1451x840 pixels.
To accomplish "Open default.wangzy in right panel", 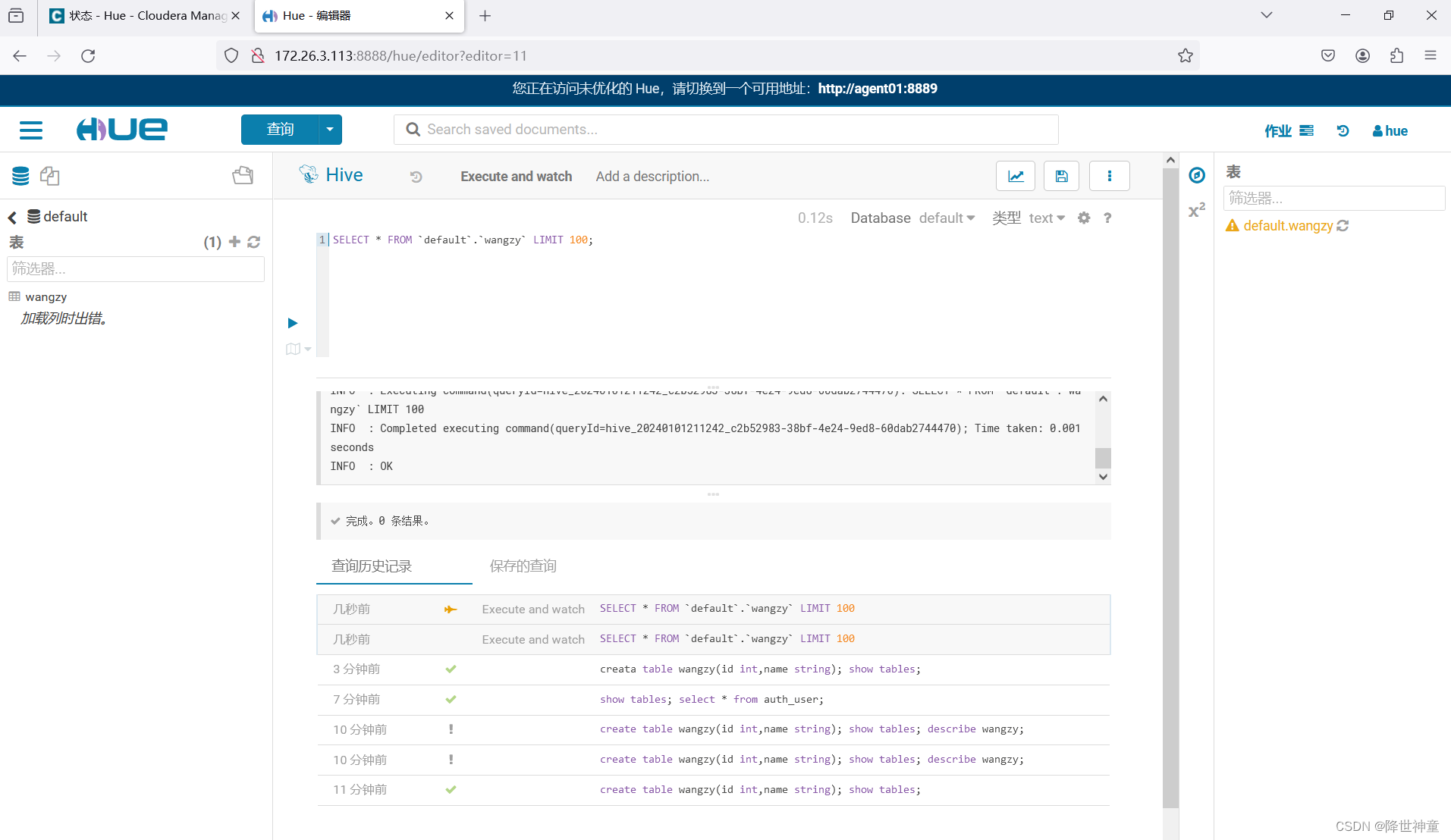I will (x=1288, y=226).
